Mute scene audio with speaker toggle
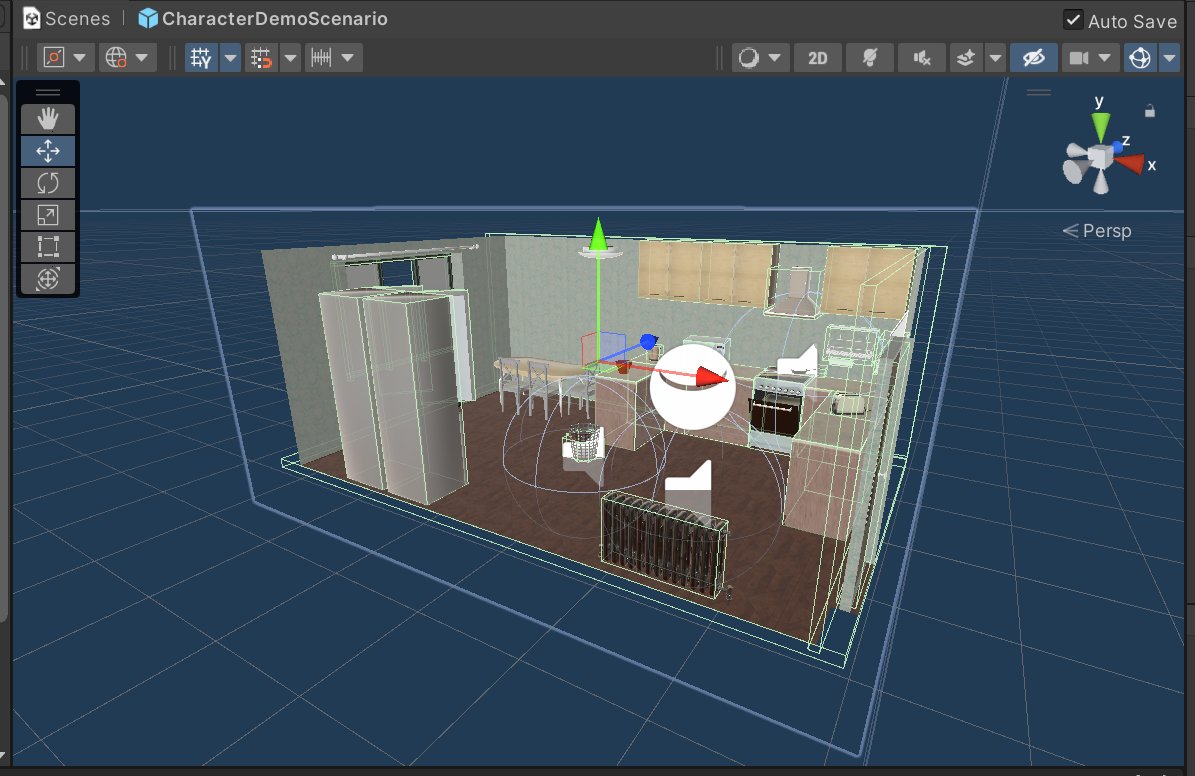Image resolution: width=1195 pixels, height=776 pixels. pyautogui.click(x=921, y=57)
